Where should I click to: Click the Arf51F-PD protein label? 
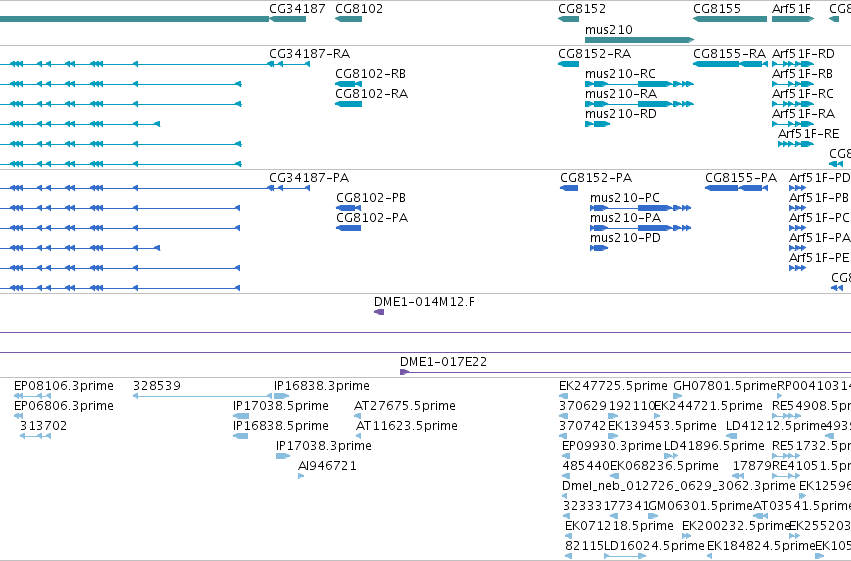coord(820,178)
